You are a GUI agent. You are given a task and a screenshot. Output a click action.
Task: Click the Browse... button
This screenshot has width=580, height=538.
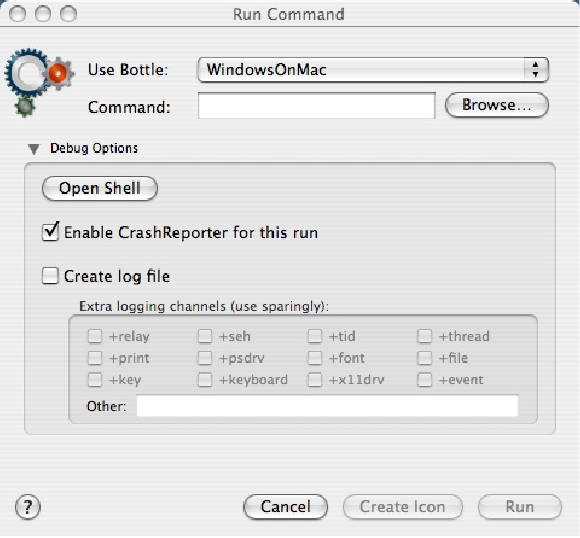(x=497, y=105)
